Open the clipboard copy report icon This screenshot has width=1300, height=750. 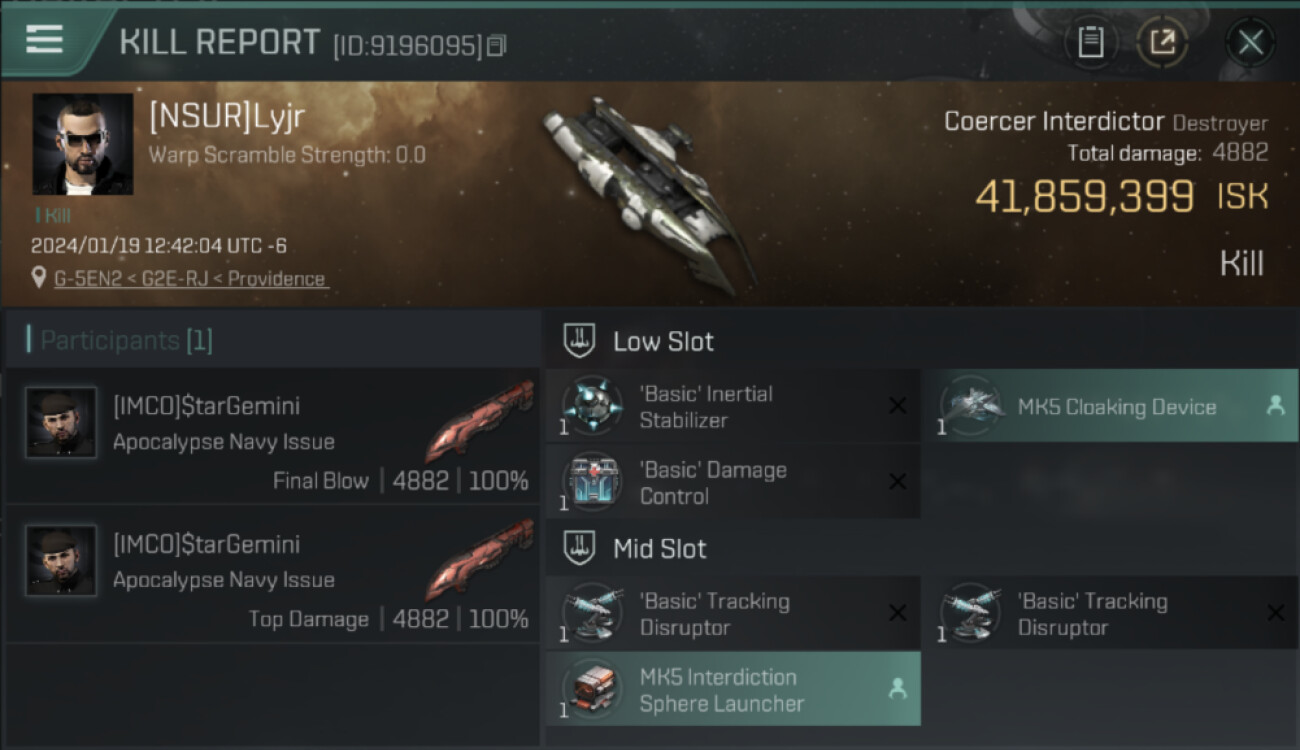click(x=1091, y=42)
